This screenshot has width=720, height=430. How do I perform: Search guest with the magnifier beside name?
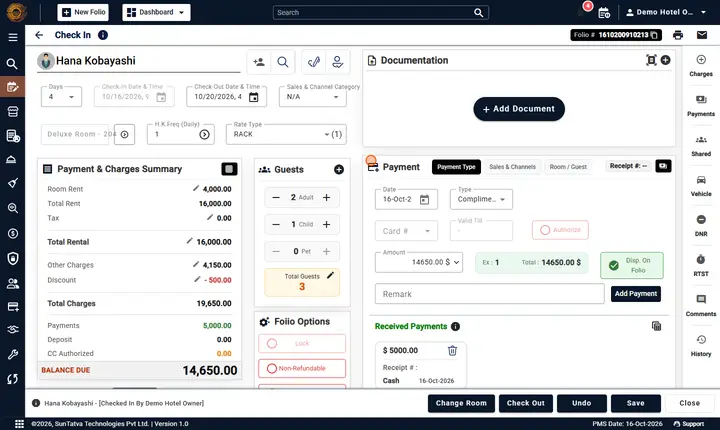click(x=283, y=62)
